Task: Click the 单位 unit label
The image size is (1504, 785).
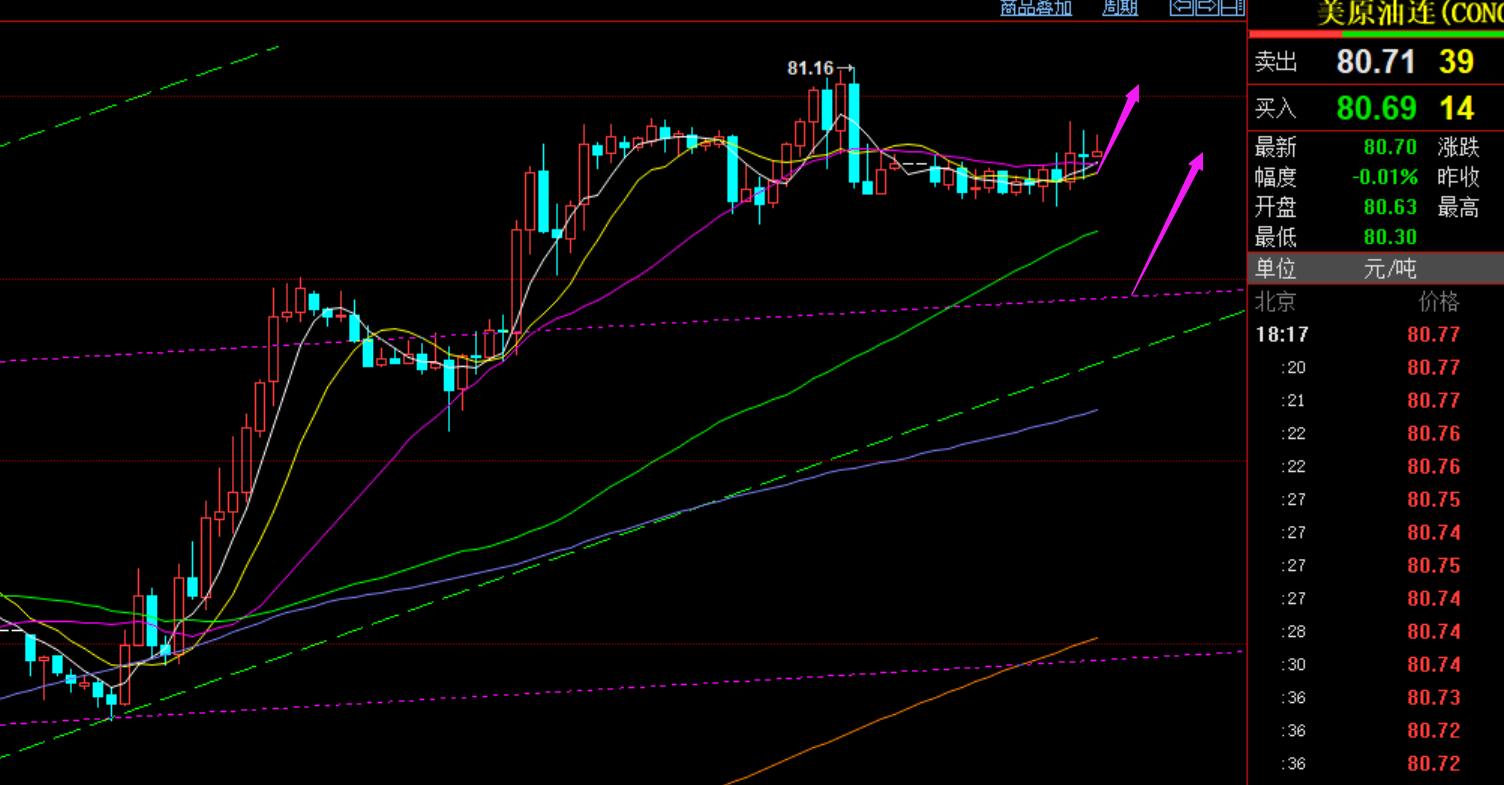Action: [x=1276, y=269]
